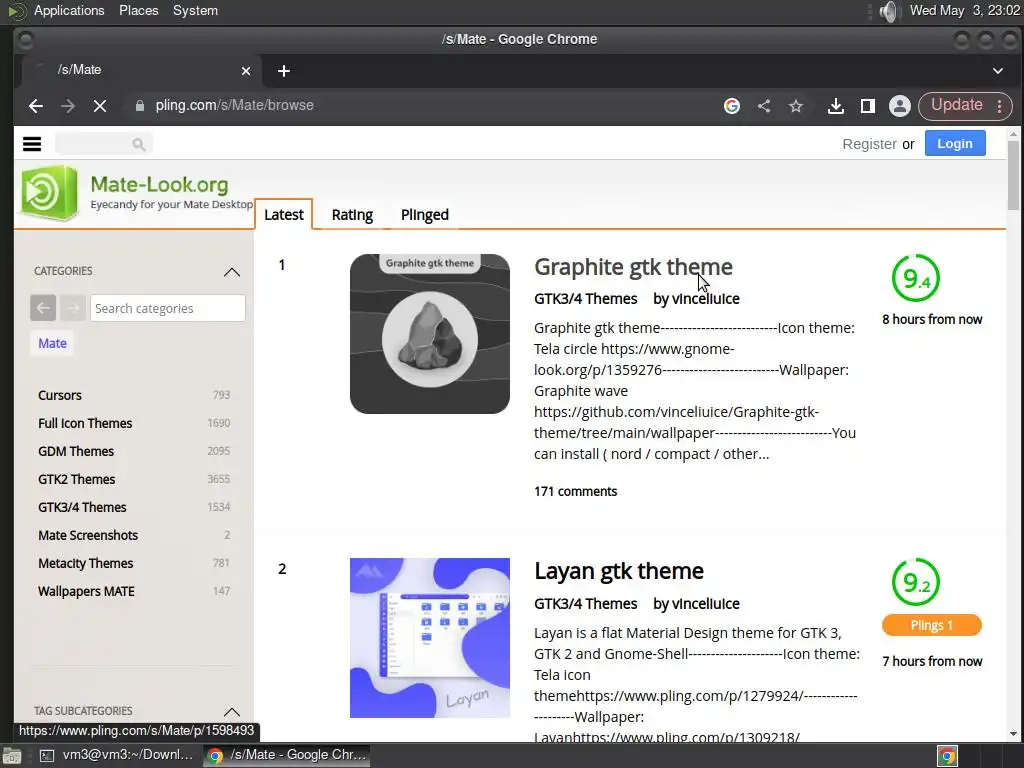Open the Chrome profile avatar
1024x768 pixels.
click(900, 106)
